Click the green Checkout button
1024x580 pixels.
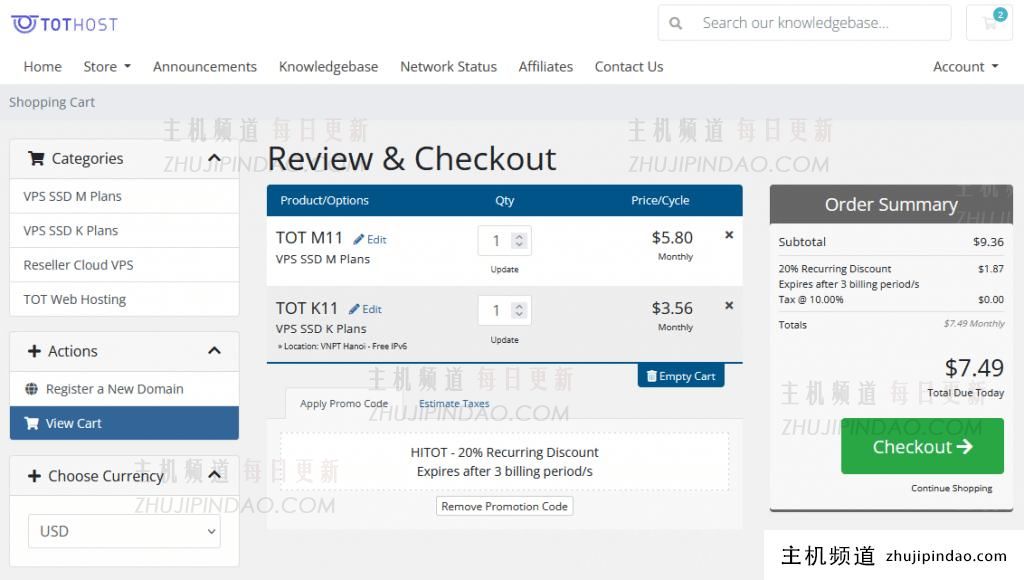(922, 446)
